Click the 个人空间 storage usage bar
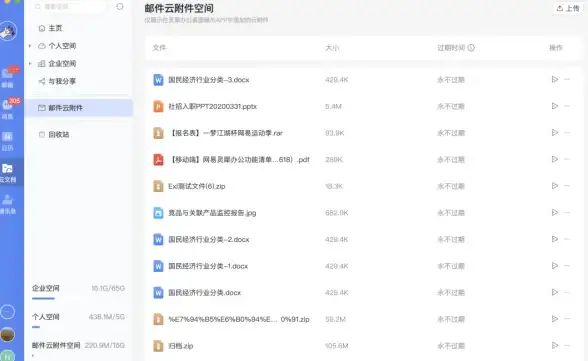 [36, 327]
